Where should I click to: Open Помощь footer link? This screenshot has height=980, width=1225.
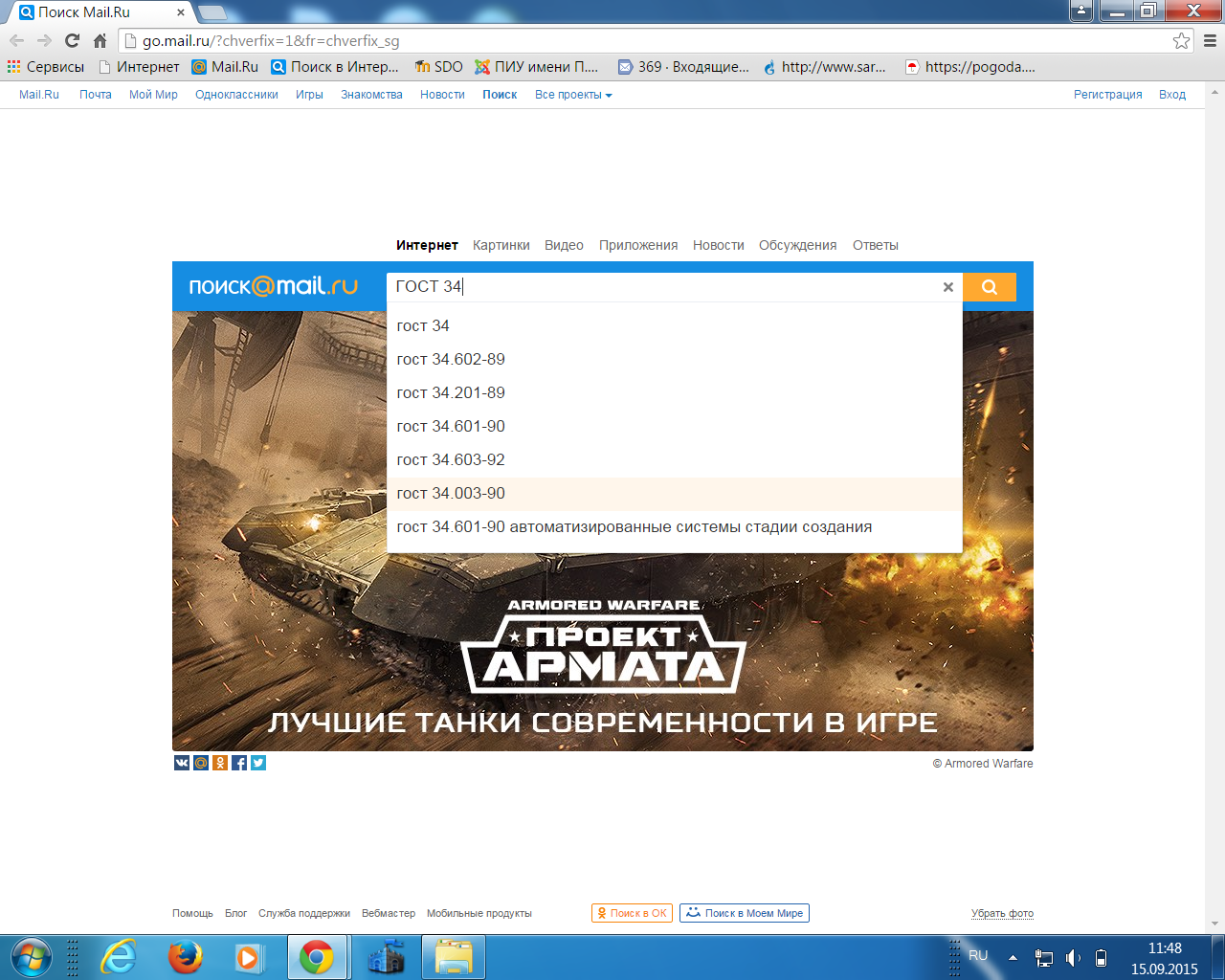(192, 913)
